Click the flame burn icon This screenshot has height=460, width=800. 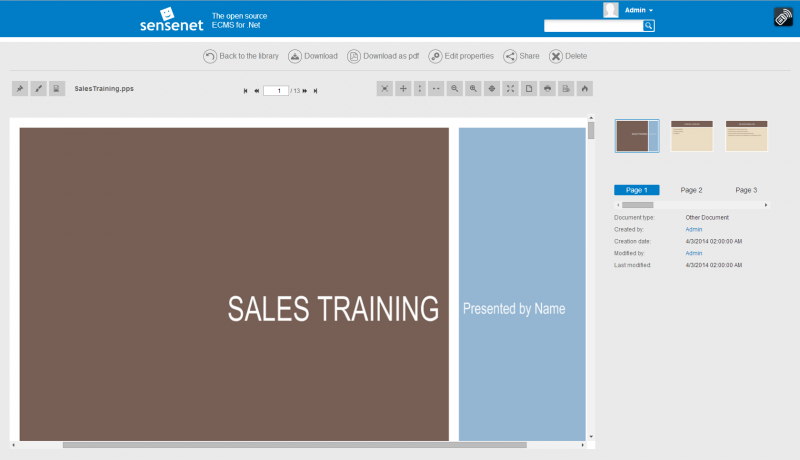point(585,89)
